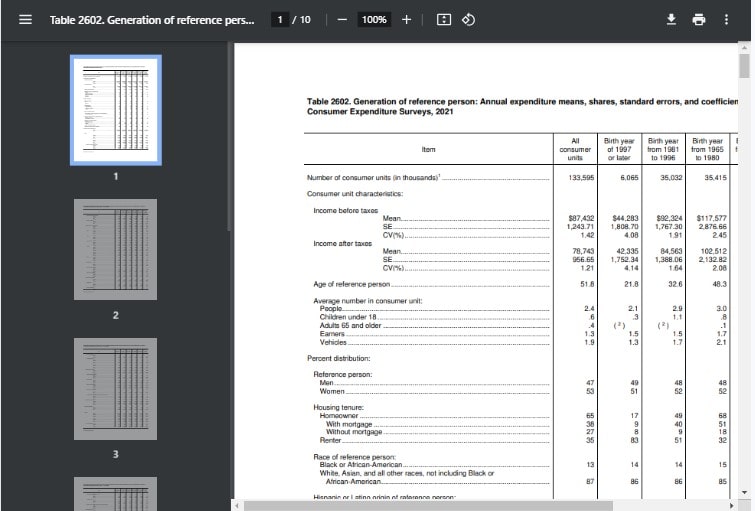Click the 'Vehicles' row label
The image size is (755, 511).
333,342
